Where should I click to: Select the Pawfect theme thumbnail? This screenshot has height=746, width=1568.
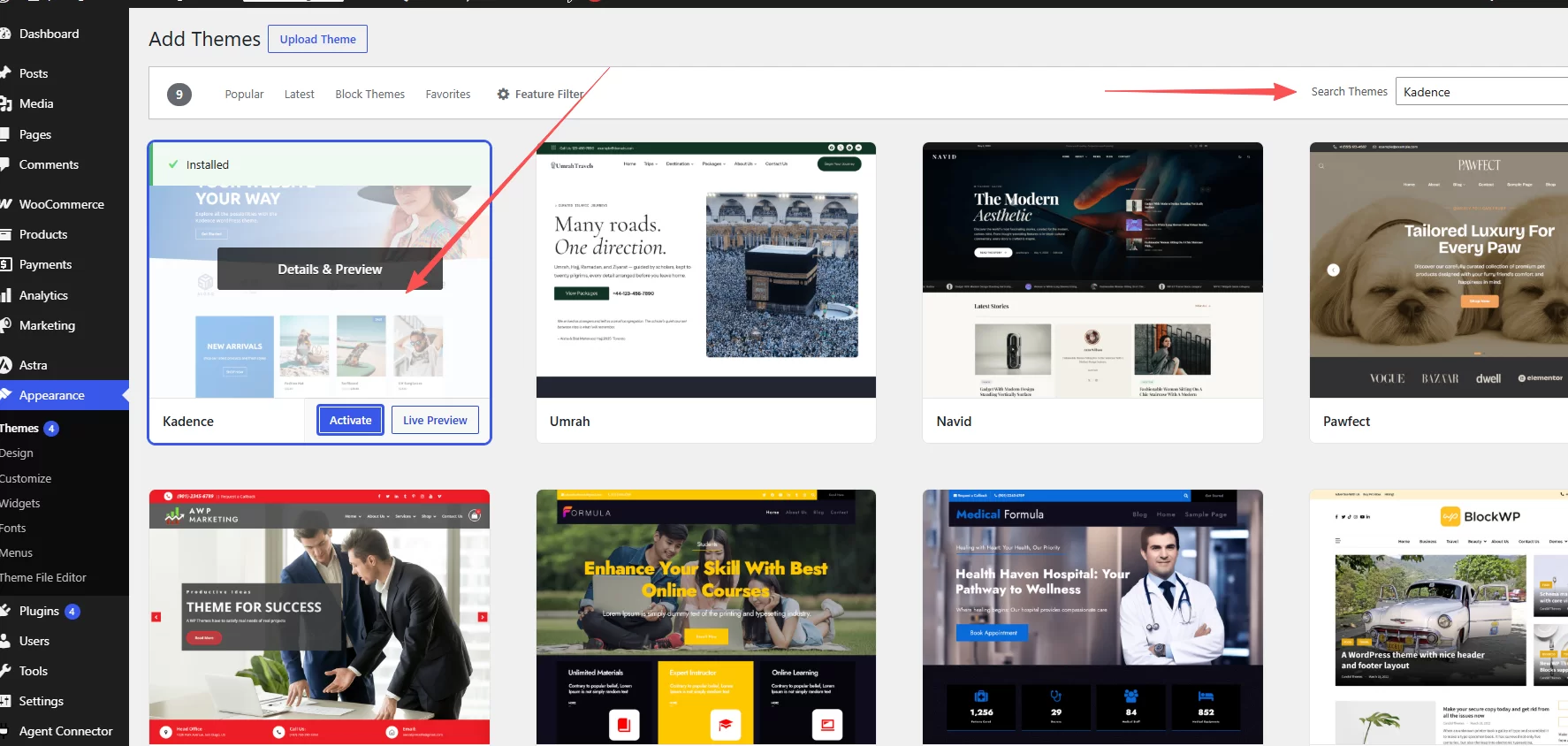(x=1439, y=270)
